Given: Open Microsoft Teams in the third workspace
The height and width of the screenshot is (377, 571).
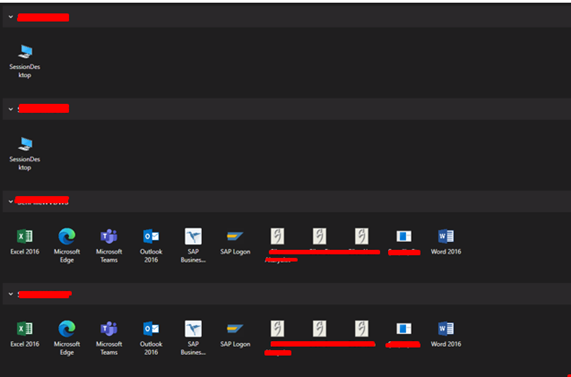Looking at the screenshot, I should pyautogui.click(x=109, y=245).
